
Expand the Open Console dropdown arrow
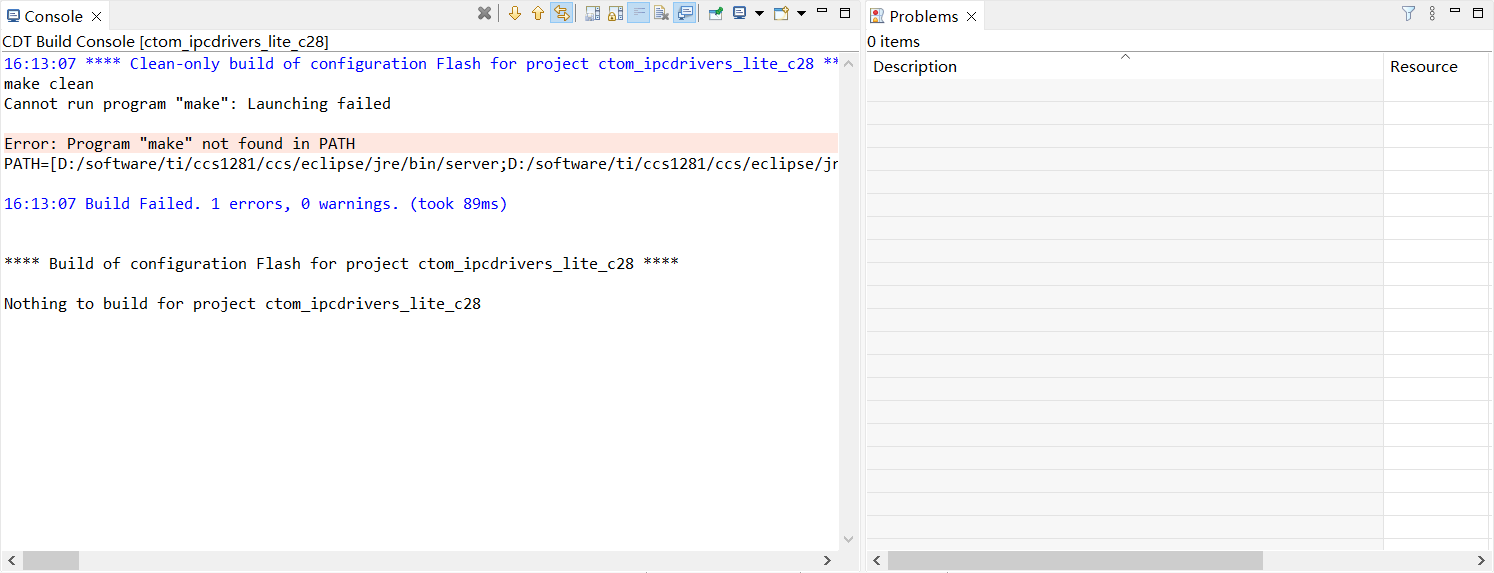(801, 13)
